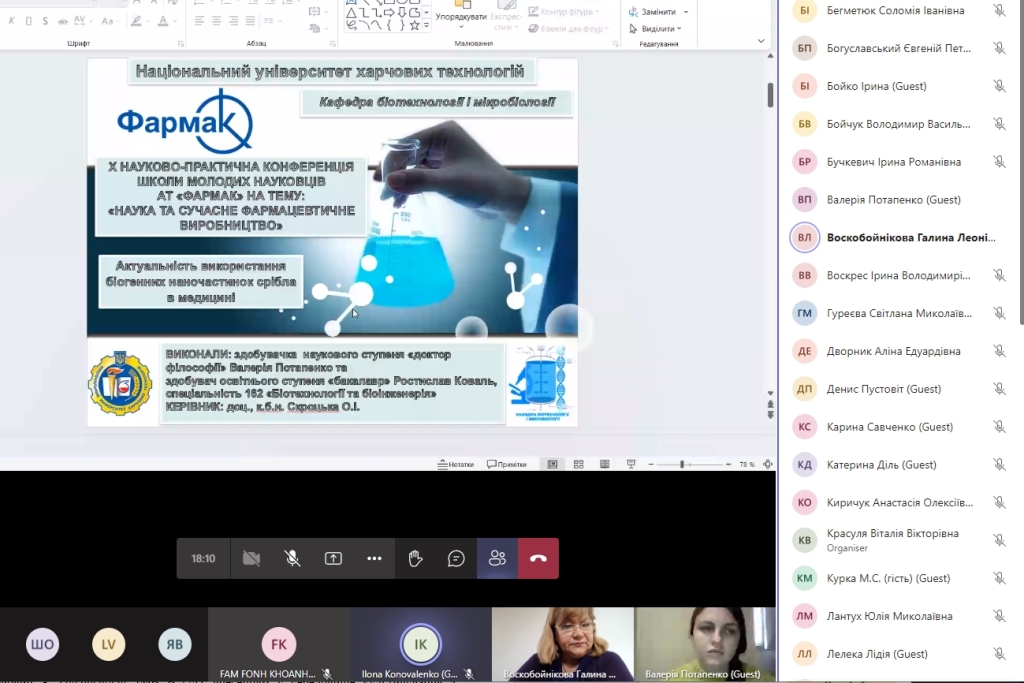Zoom in plus button

click(x=728, y=464)
